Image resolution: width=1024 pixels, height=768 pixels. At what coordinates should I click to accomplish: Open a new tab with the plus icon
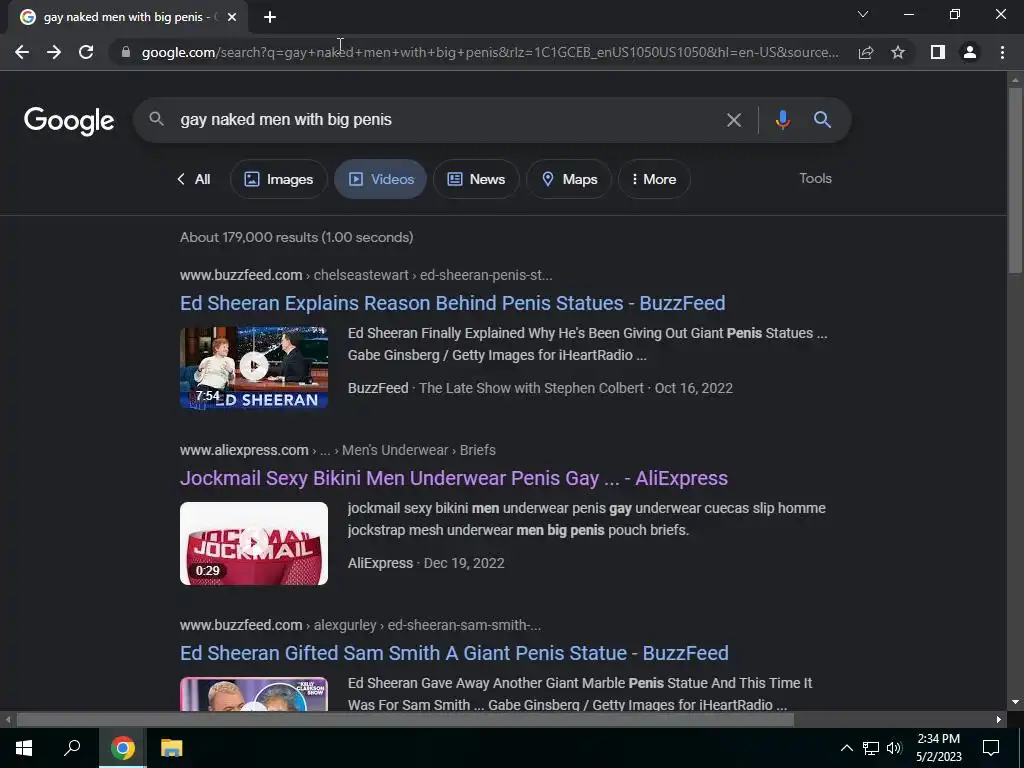pos(270,17)
